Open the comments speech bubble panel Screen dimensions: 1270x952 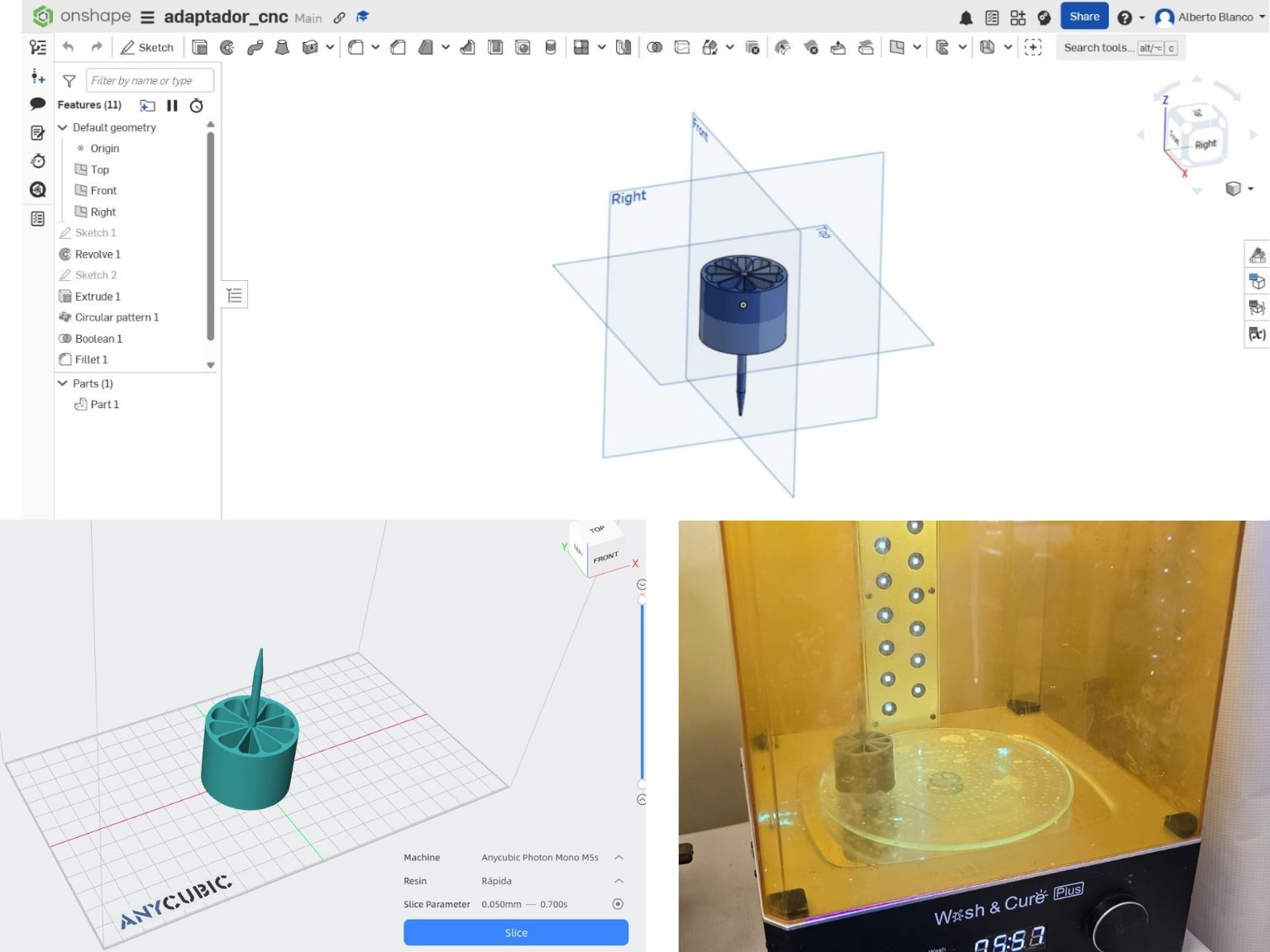point(37,104)
